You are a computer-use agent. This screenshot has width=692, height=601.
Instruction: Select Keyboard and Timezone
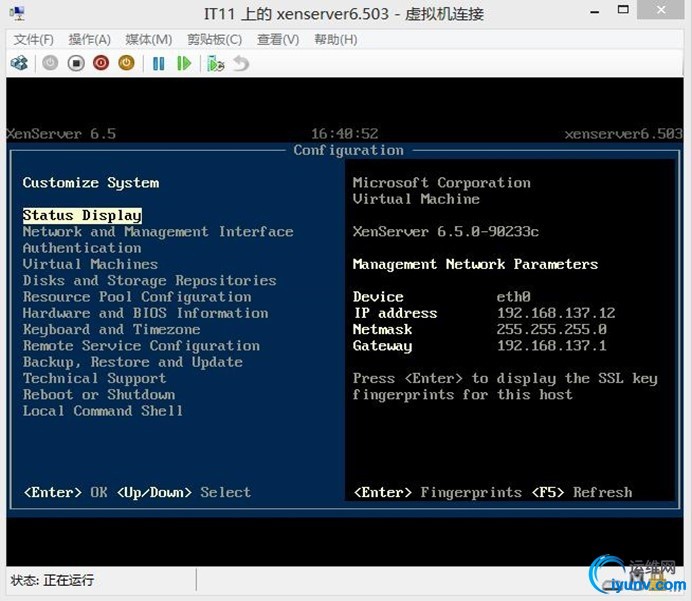coord(112,330)
